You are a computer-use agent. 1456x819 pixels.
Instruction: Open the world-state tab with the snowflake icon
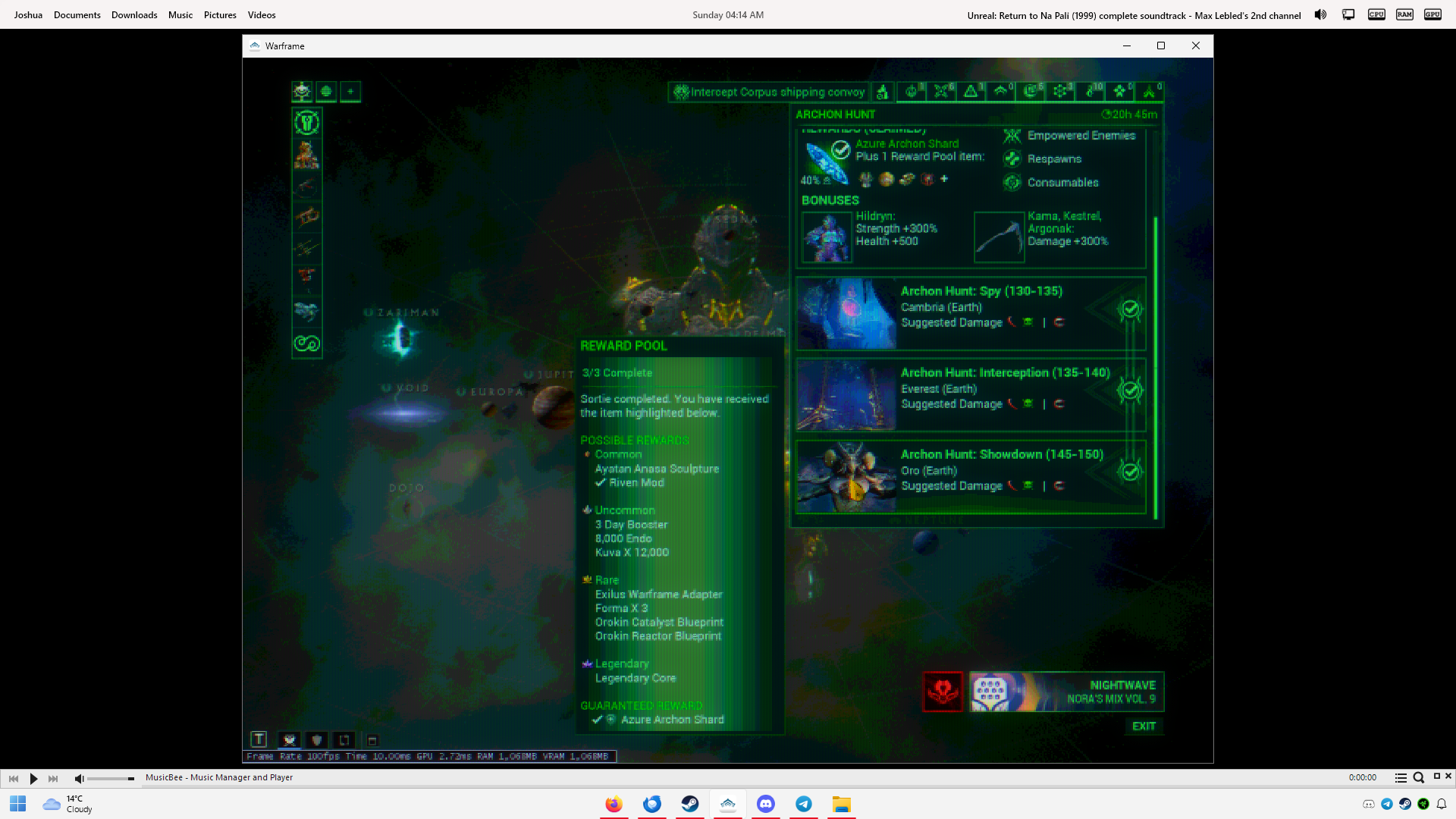[x=1060, y=92]
